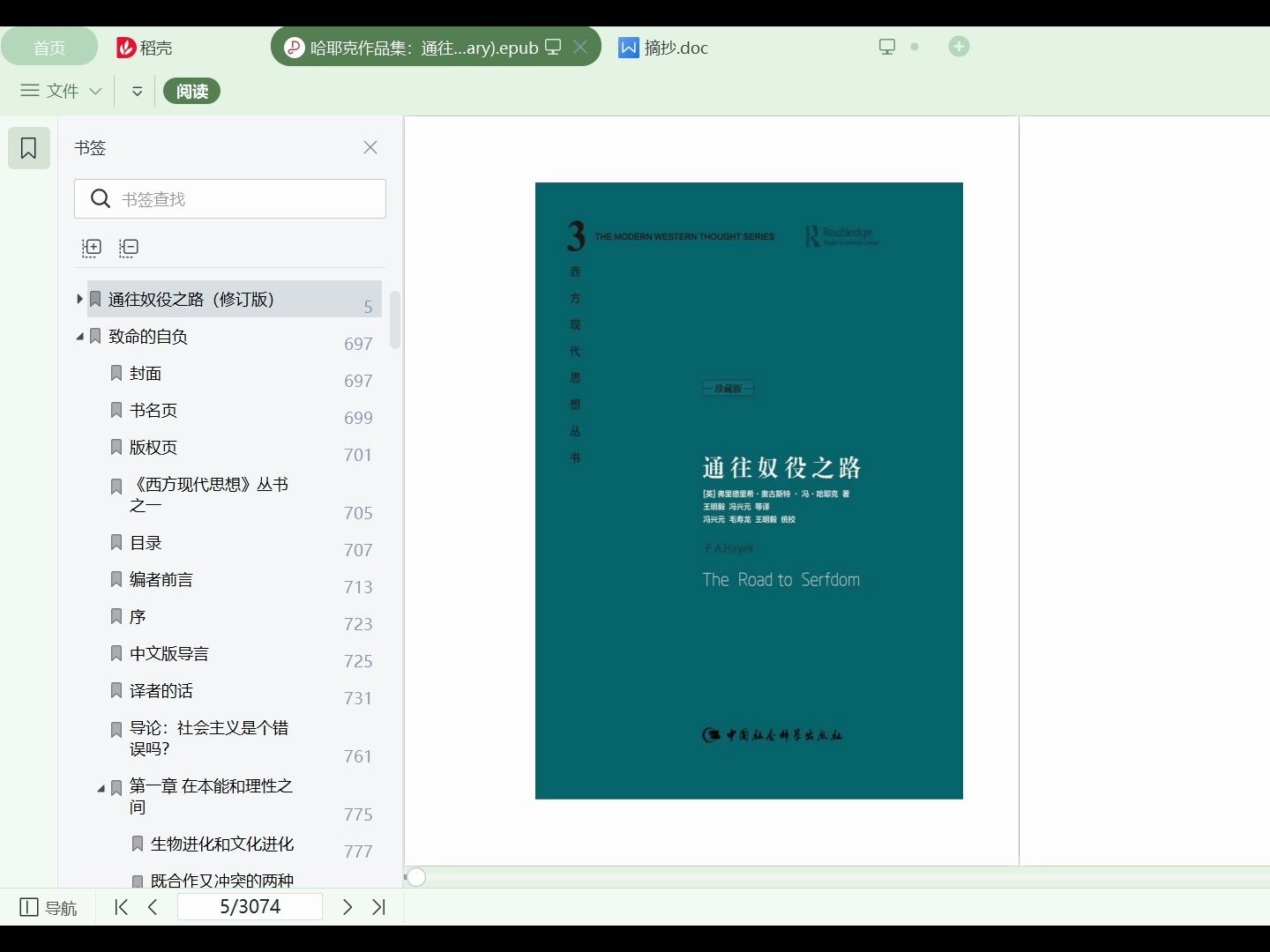Go to first page
1270x952 pixels.
(x=122, y=907)
